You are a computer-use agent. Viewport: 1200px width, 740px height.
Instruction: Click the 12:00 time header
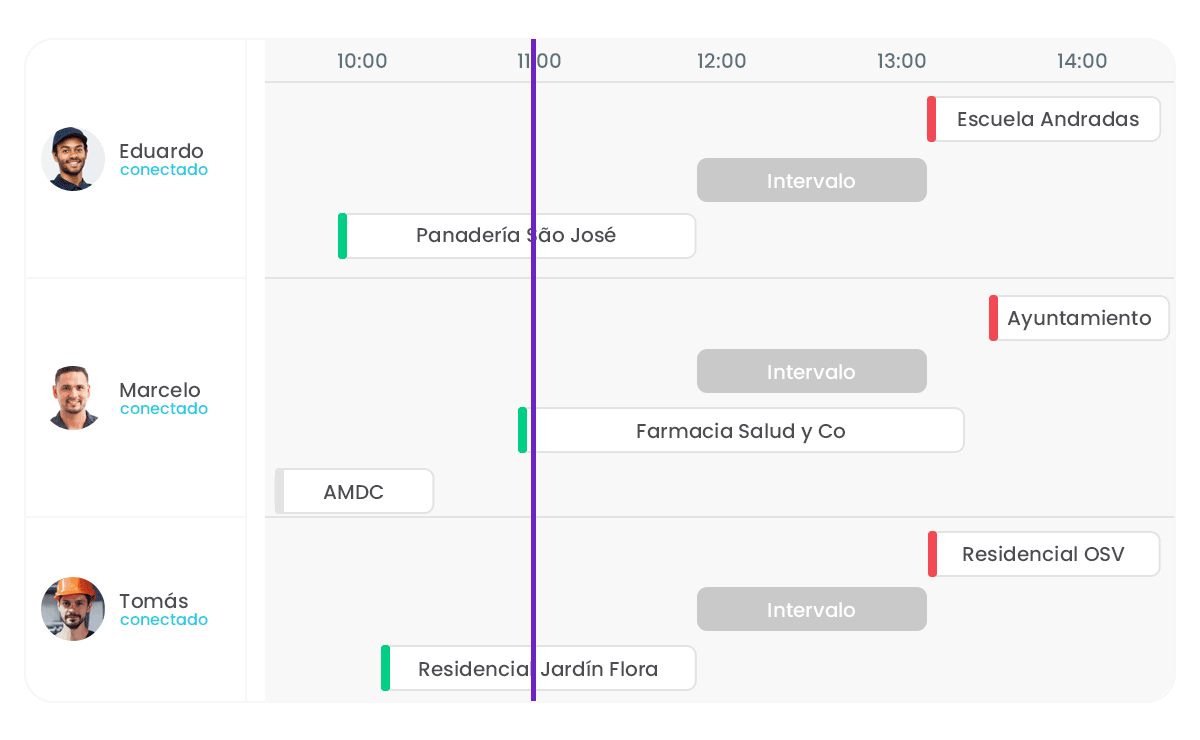[x=722, y=61]
